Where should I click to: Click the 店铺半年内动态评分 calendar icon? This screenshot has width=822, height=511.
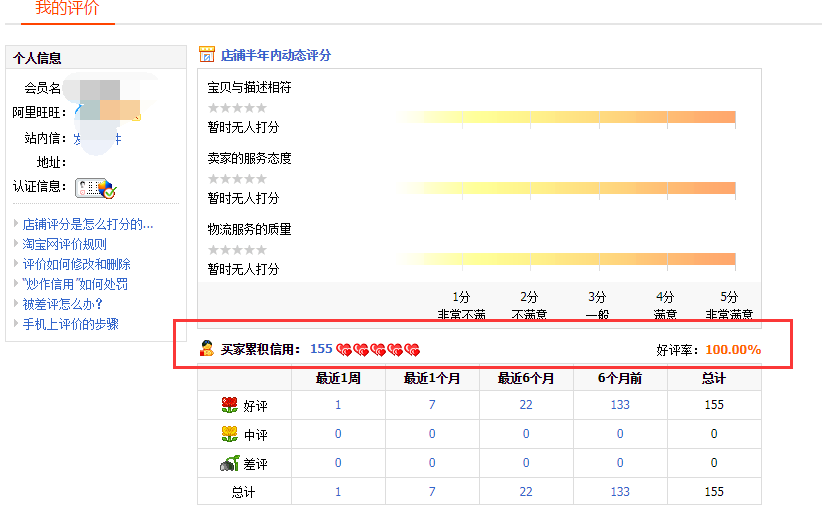207,55
